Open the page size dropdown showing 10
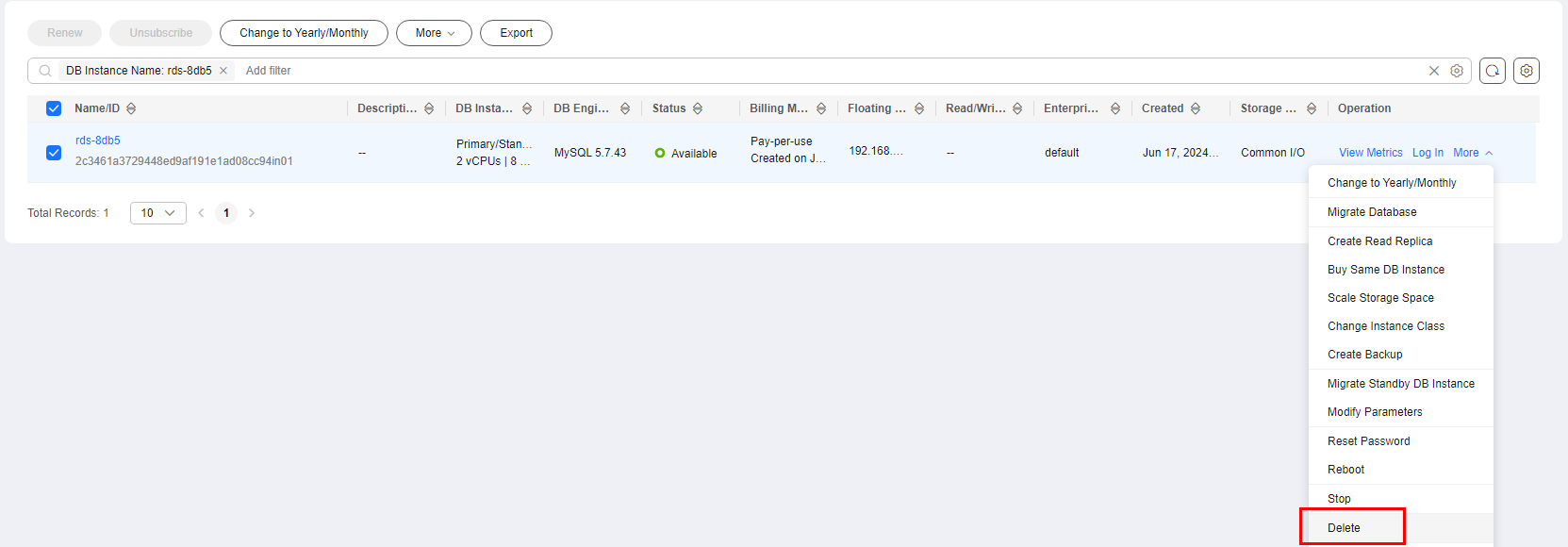The height and width of the screenshot is (547, 1568). [158, 213]
